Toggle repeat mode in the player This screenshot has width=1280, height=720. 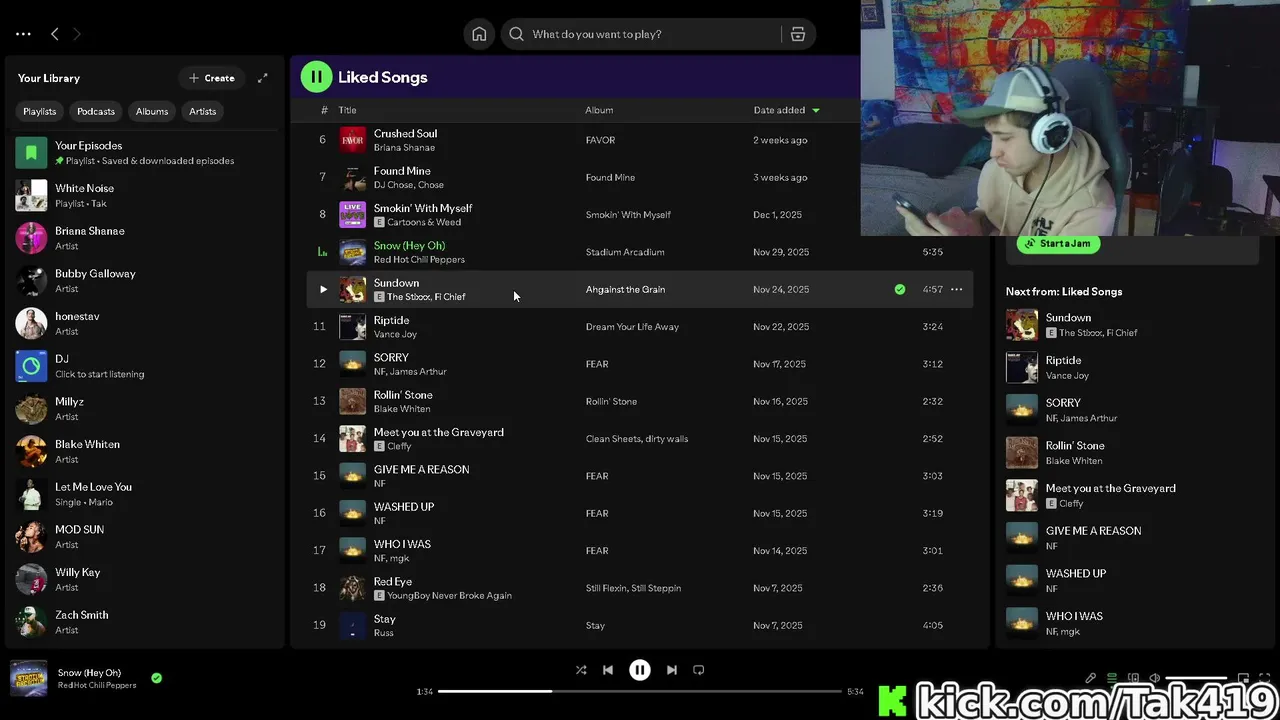point(699,670)
